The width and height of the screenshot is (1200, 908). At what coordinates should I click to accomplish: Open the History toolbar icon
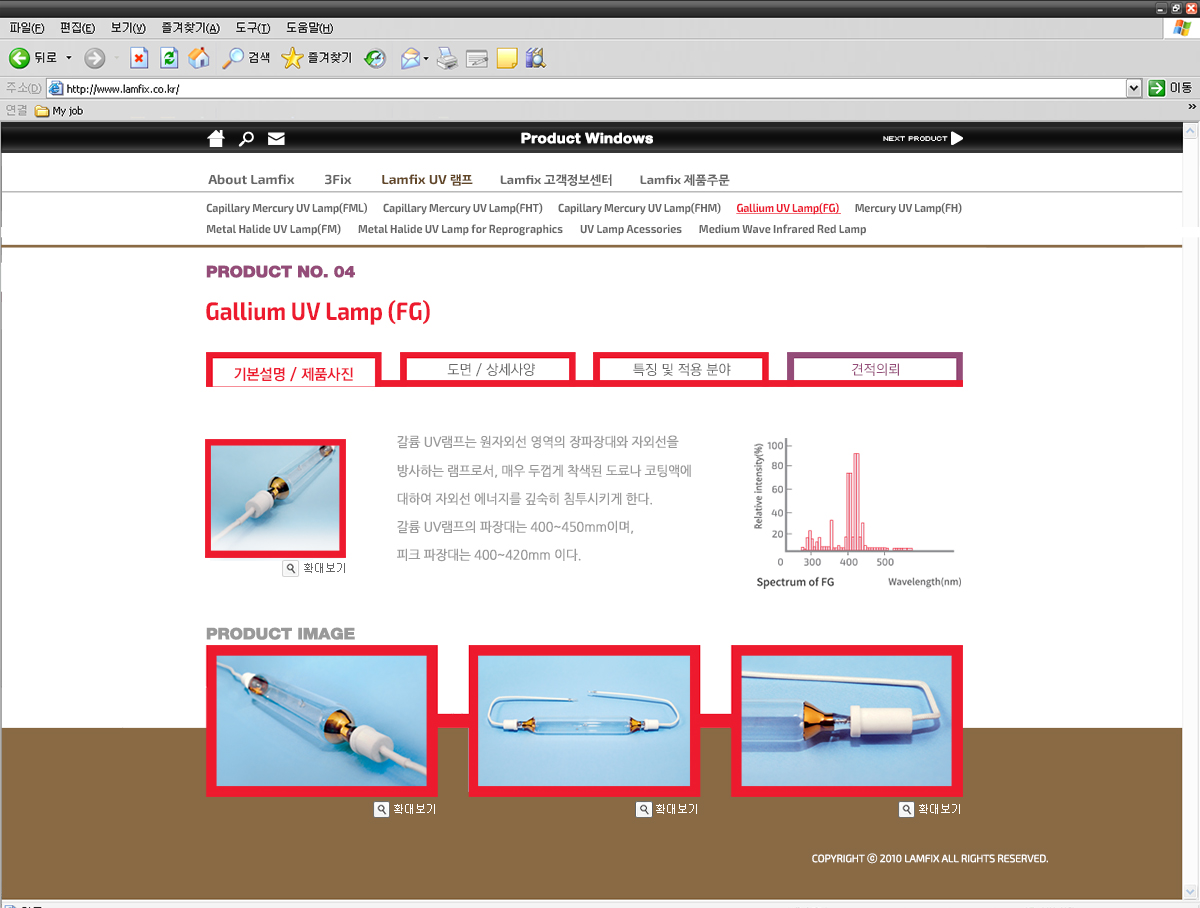pyautogui.click(x=375, y=58)
